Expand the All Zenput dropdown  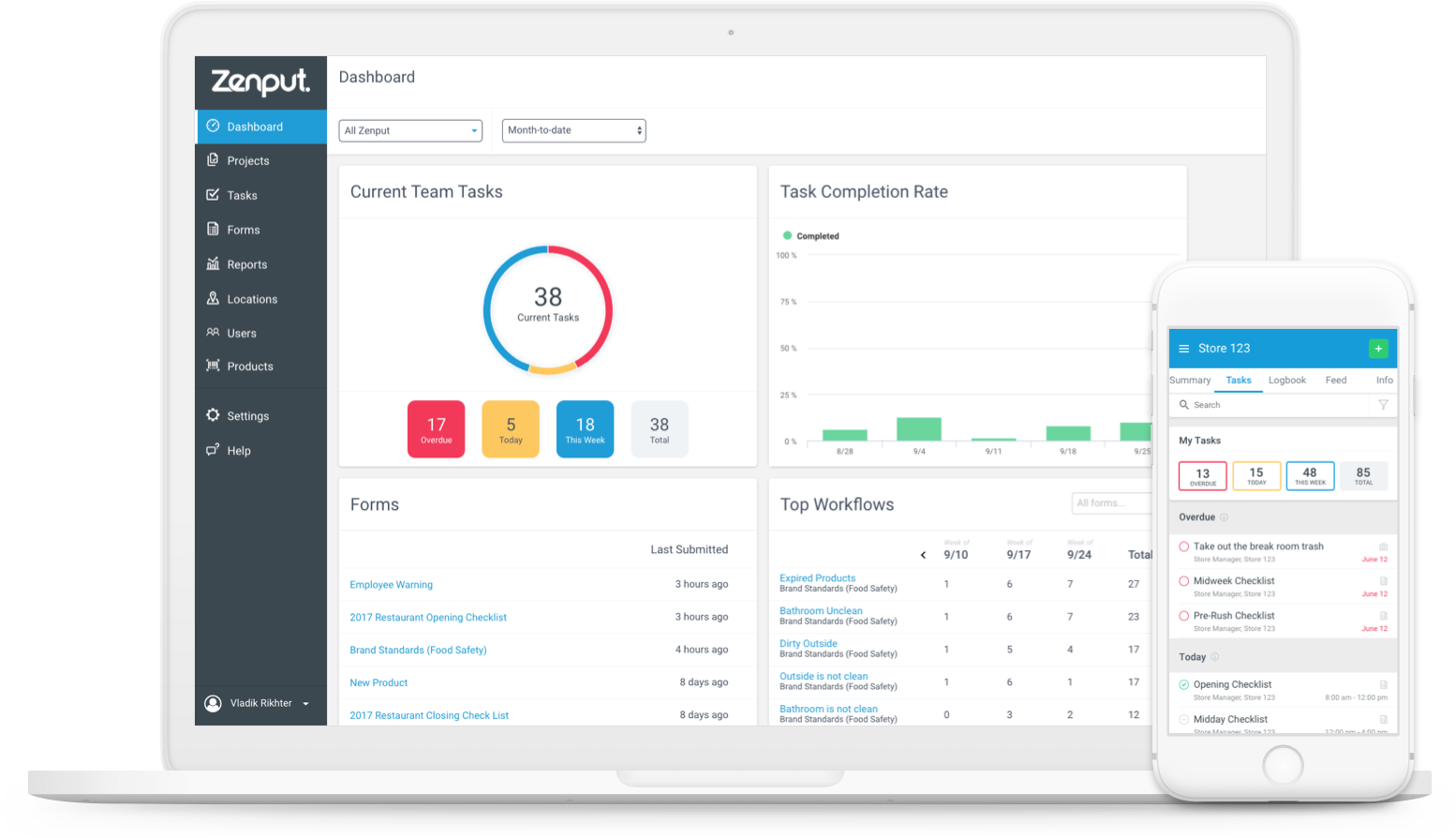(x=410, y=131)
